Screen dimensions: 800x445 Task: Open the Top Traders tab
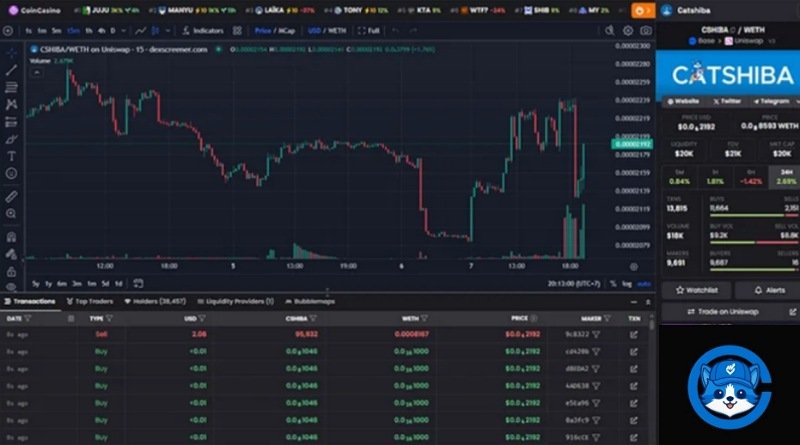coord(90,302)
